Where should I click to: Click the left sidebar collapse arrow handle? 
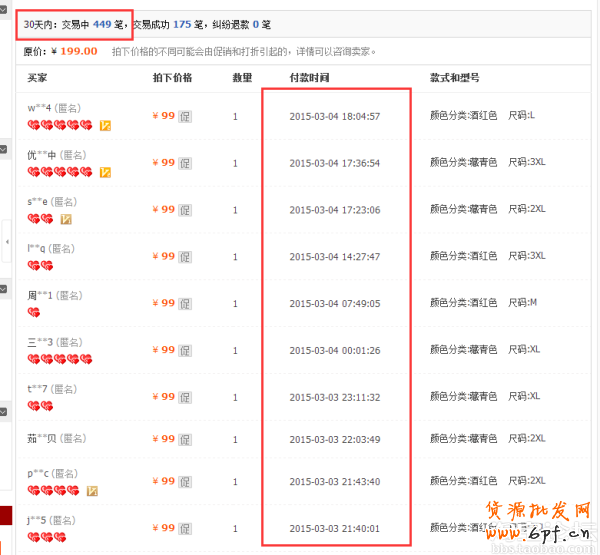click(6, 243)
